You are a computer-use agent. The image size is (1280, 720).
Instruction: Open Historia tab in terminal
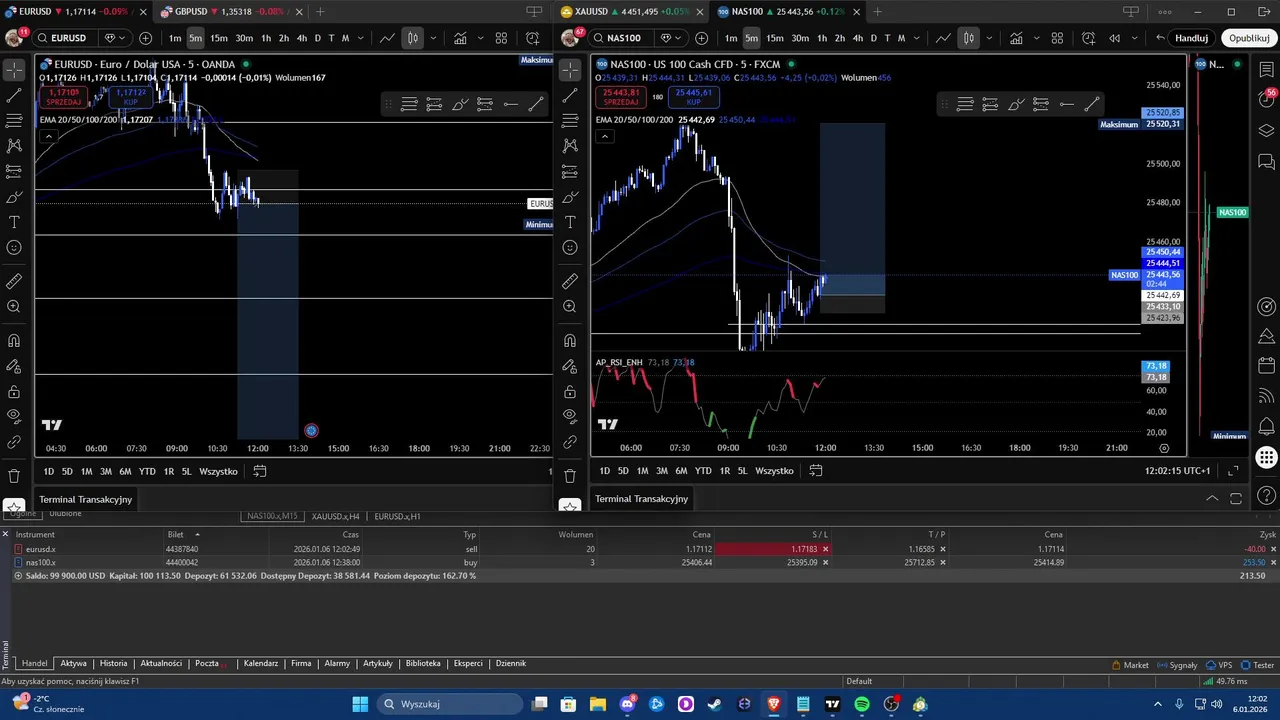(113, 663)
